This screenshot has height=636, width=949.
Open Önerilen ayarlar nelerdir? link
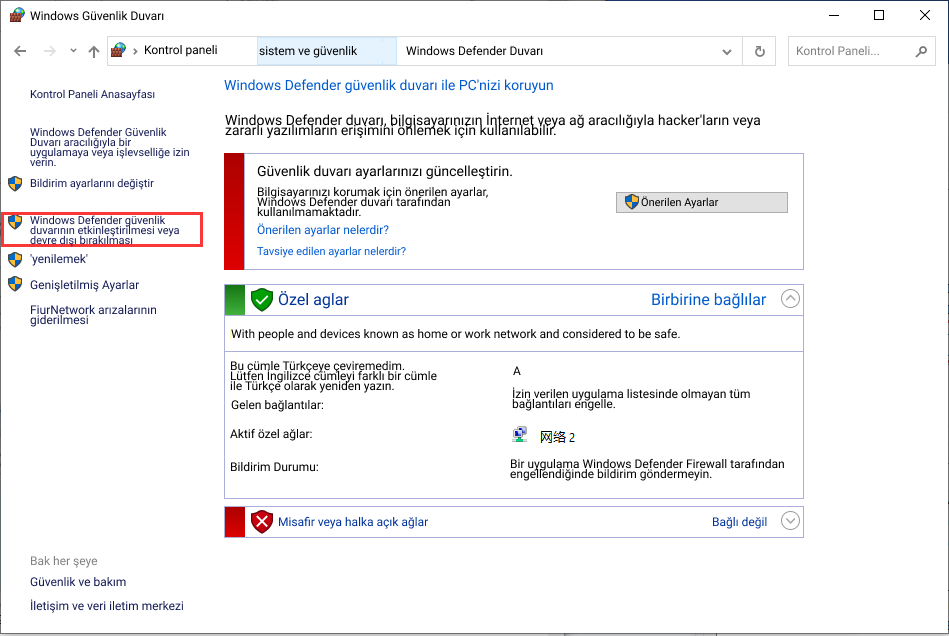[x=323, y=230]
